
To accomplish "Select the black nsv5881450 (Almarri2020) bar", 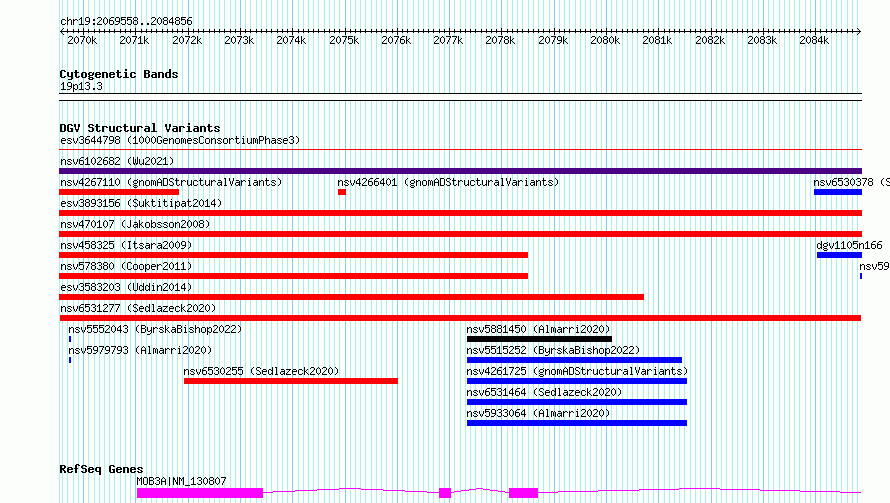I will (539, 339).
